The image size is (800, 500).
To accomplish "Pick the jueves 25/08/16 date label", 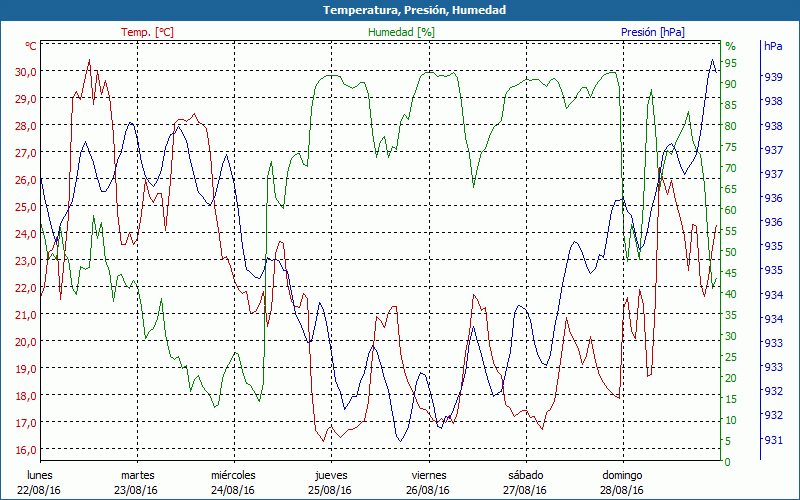I will click(331, 482).
